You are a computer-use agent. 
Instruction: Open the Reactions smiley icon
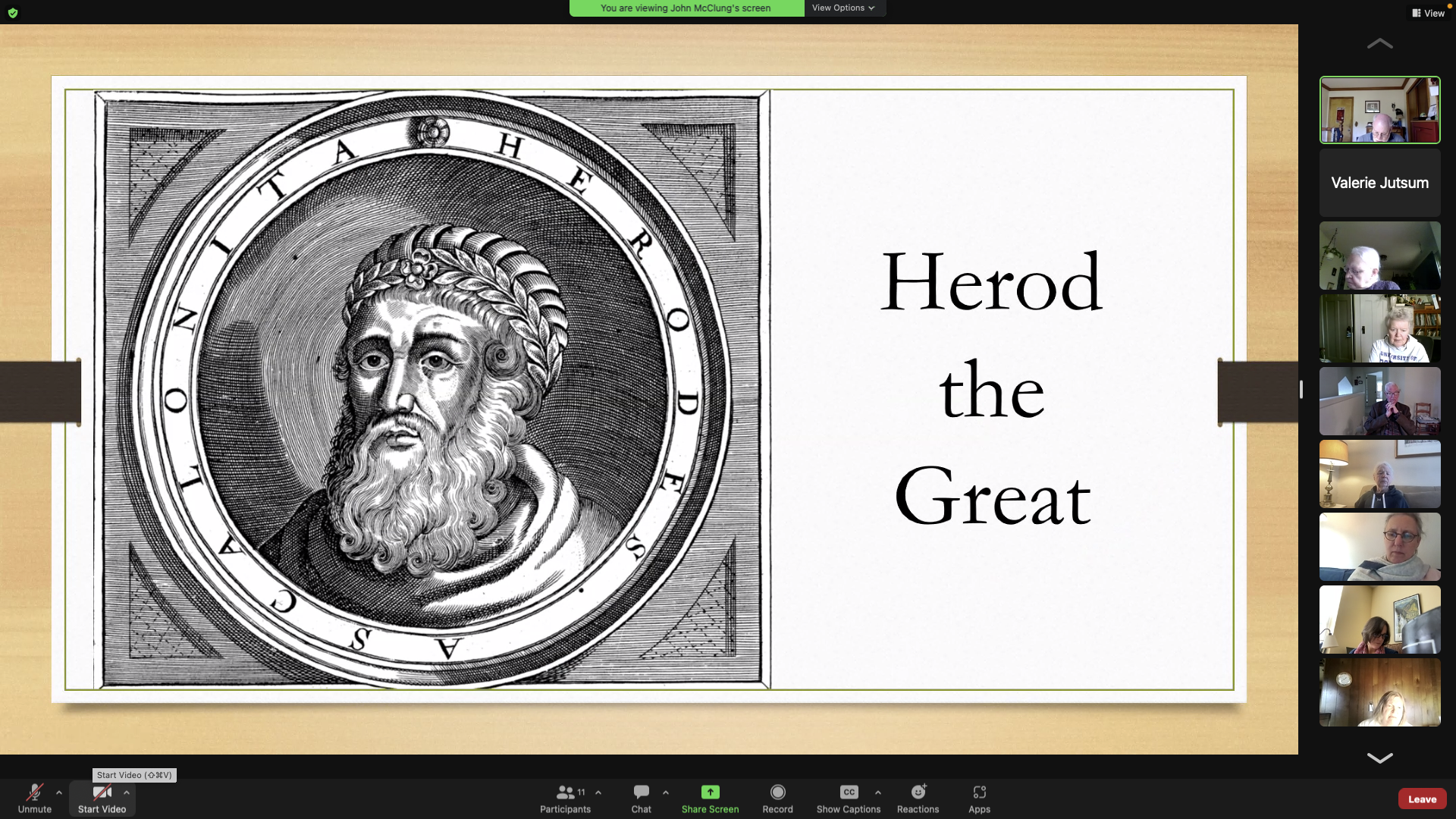918,792
